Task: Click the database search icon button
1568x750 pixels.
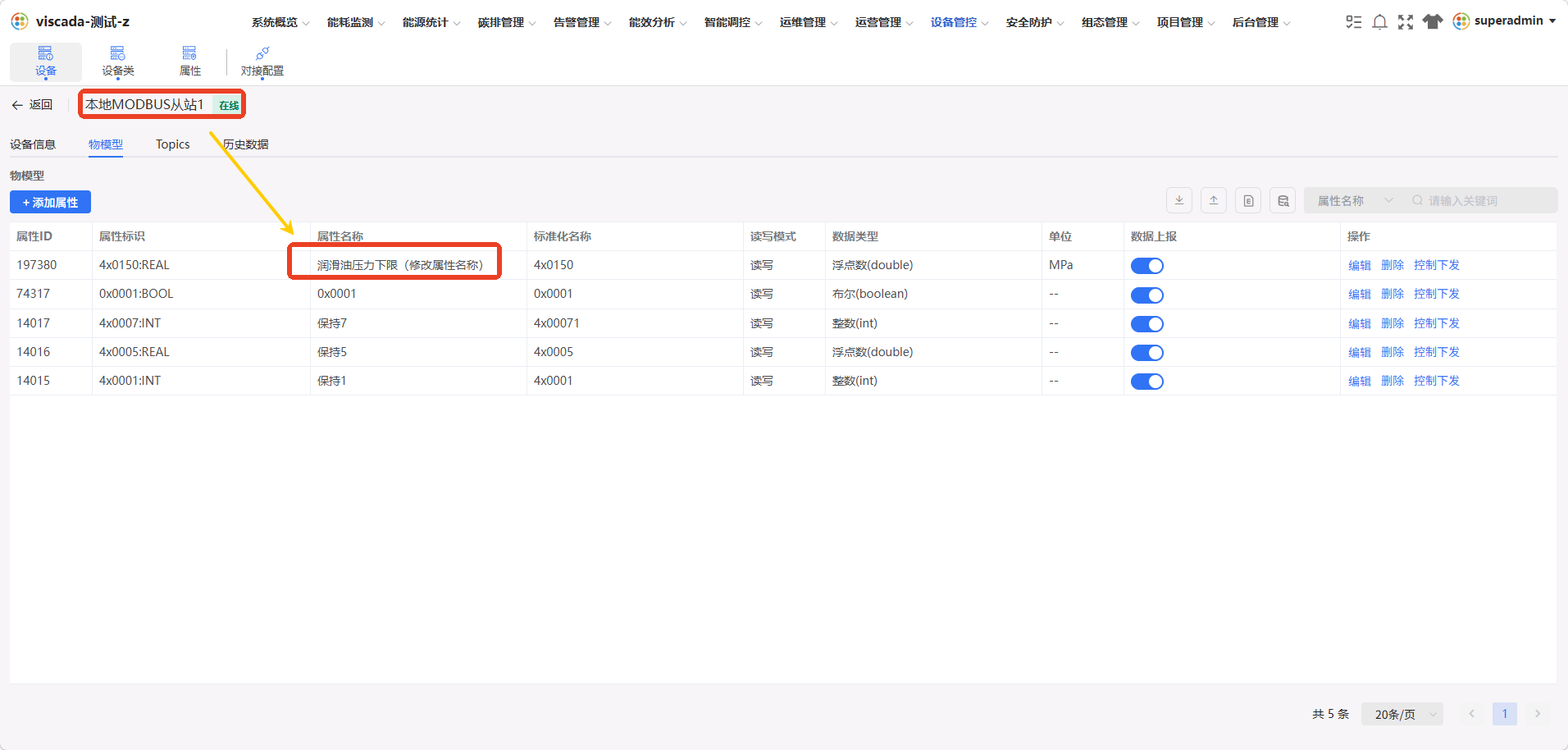Action: tap(1283, 200)
